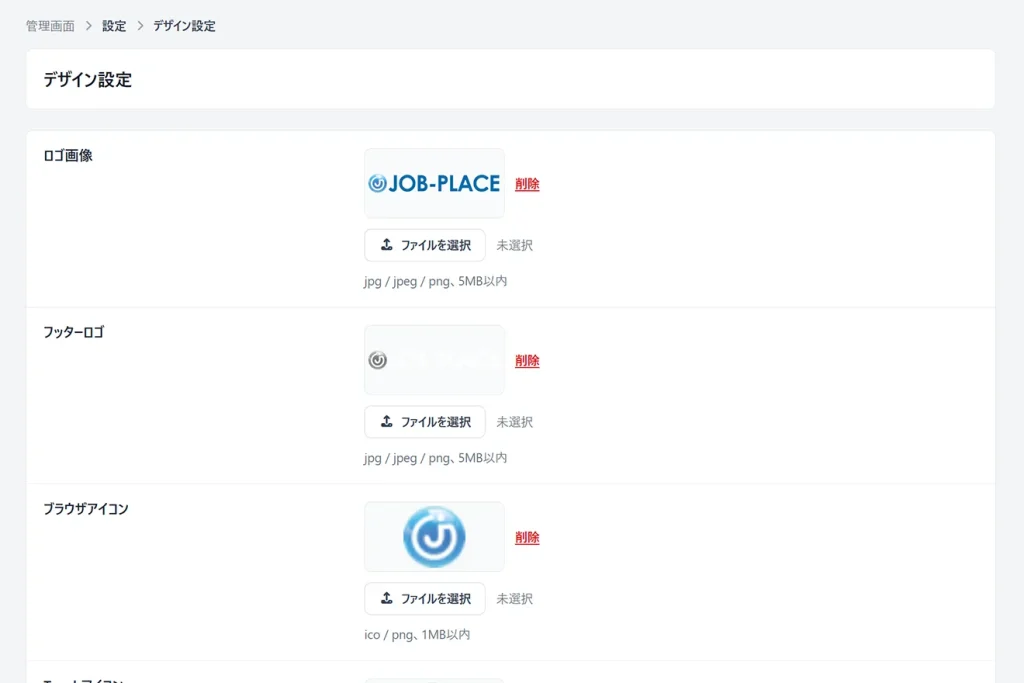Click the フッターロゴ image preview
This screenshot has height=683, width=1024.
434,360
